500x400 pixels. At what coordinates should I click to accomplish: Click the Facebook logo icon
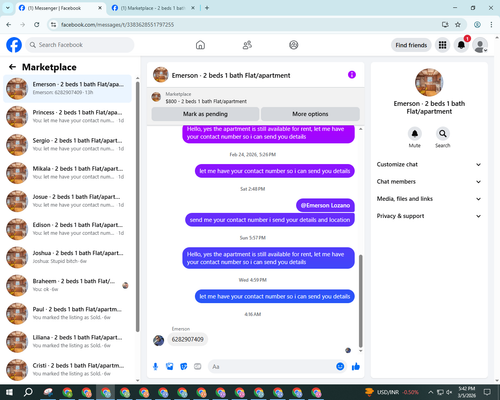tap(14, 45)
